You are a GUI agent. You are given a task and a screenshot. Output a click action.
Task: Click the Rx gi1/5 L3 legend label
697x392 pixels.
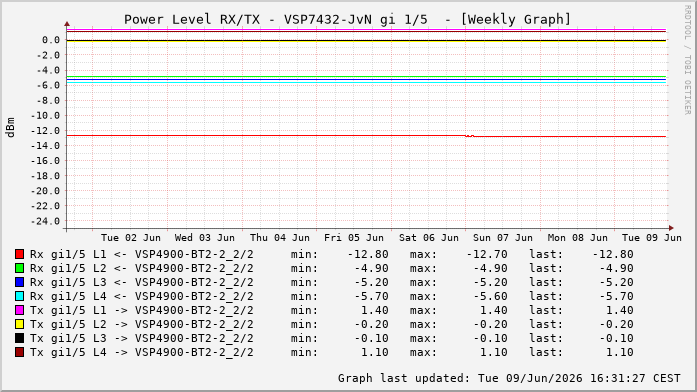pos(142,283)
